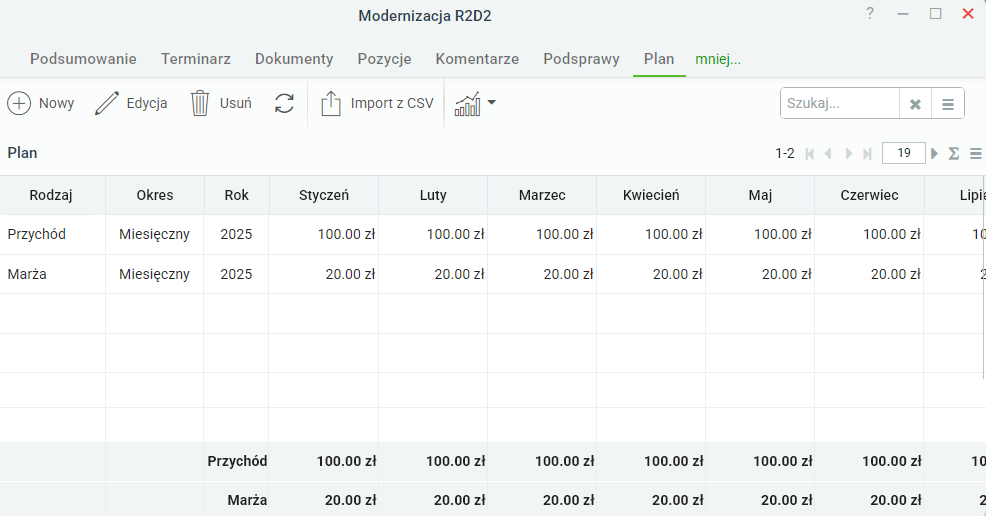Apply page size arrow next to 19
Screen dimensions: 986x516
click(934, 153)
